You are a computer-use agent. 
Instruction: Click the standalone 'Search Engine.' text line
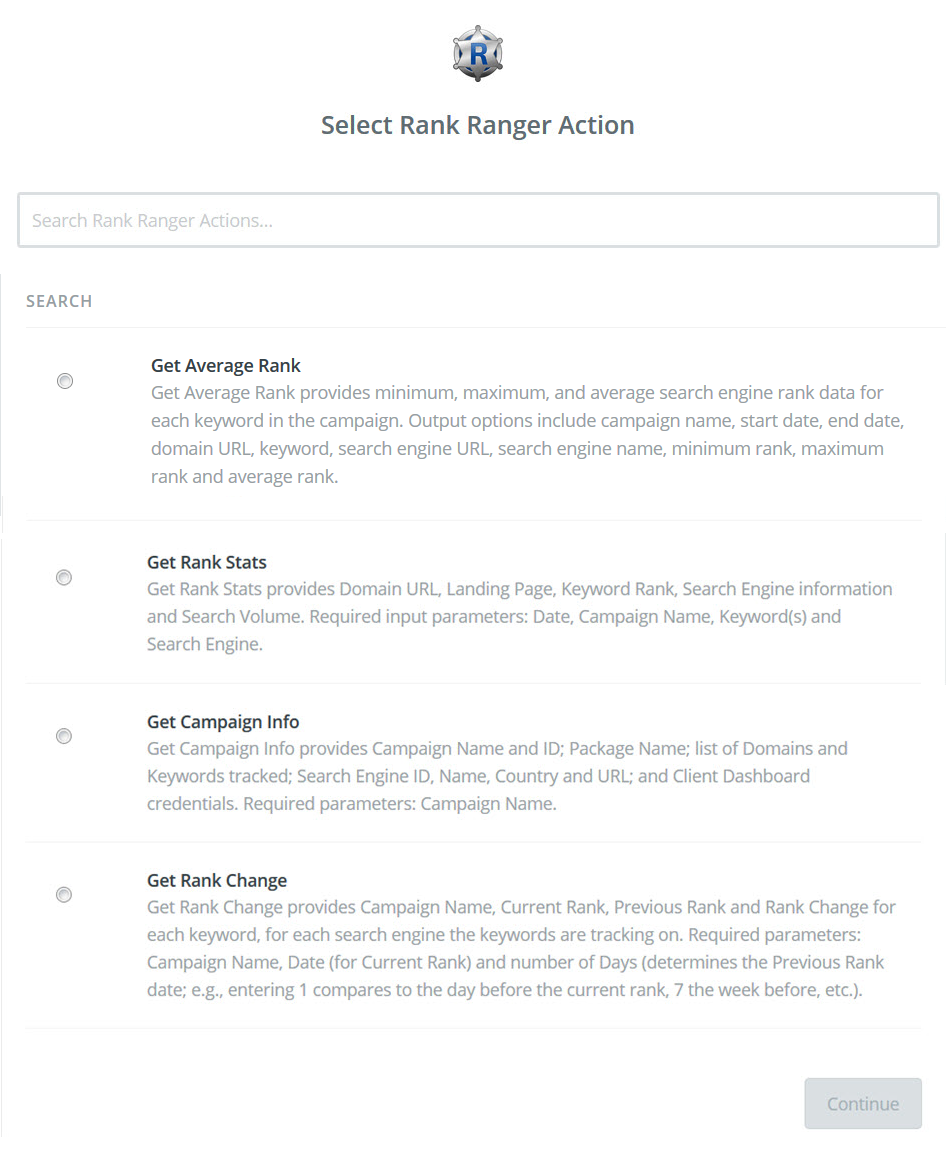click(x=205, y=644)
